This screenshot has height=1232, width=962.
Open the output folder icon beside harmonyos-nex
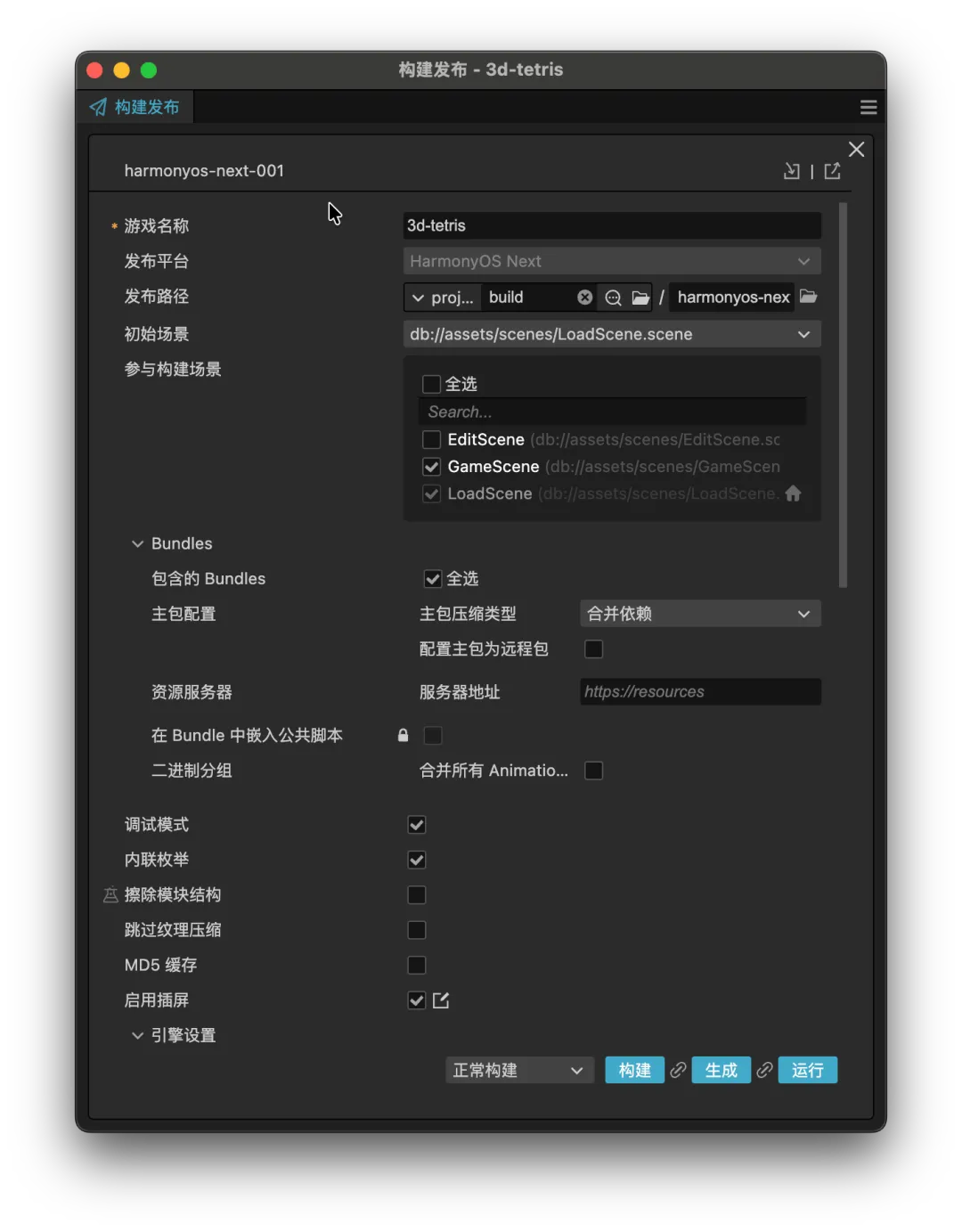(809, 297)
